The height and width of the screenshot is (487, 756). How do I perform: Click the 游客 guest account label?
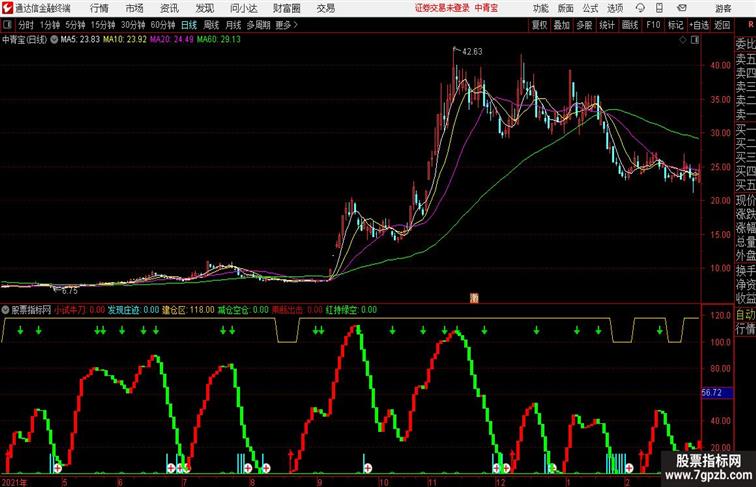coord(723,8)
